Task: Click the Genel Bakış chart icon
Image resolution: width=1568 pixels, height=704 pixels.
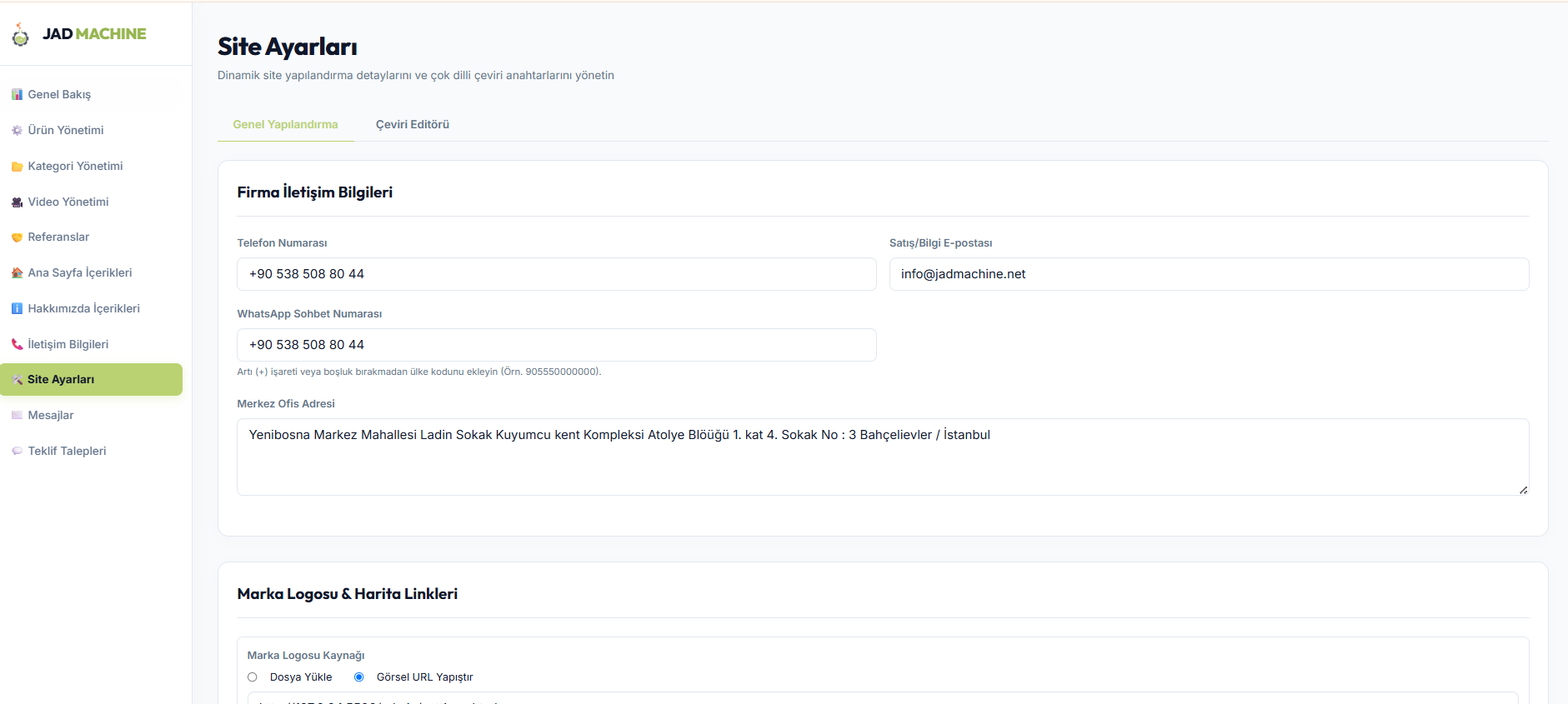Action: point(17,95)
